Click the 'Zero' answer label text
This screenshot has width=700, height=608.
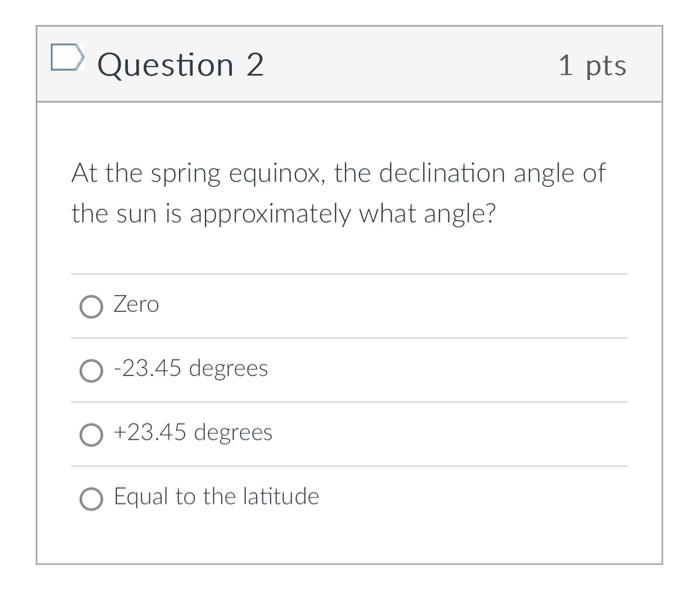coord(136,304)
